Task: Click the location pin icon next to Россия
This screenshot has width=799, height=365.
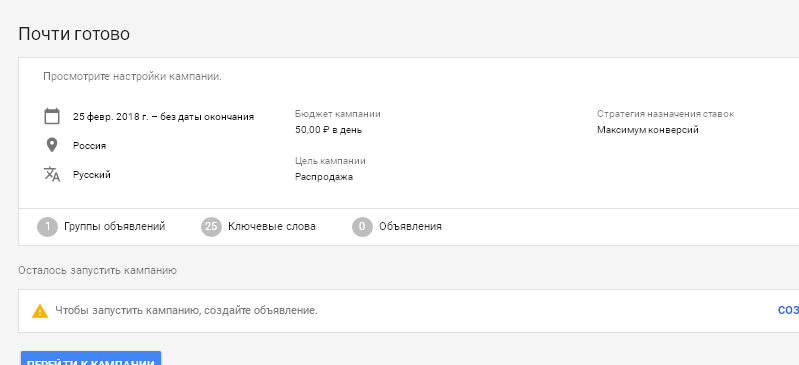Action: click(51, 145)
